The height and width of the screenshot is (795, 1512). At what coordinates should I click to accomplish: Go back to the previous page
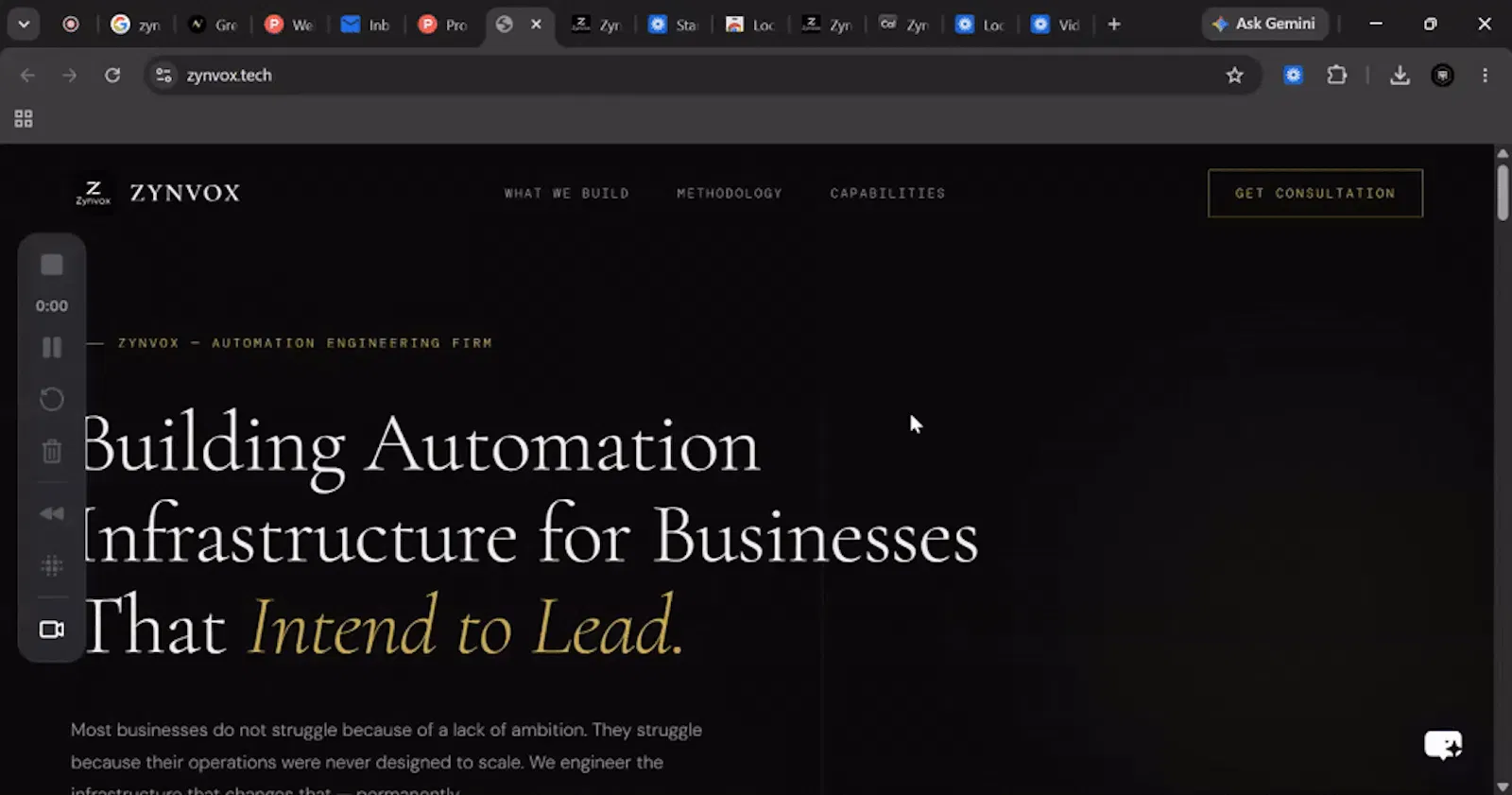pyautogui.click(x=27, y=76)
